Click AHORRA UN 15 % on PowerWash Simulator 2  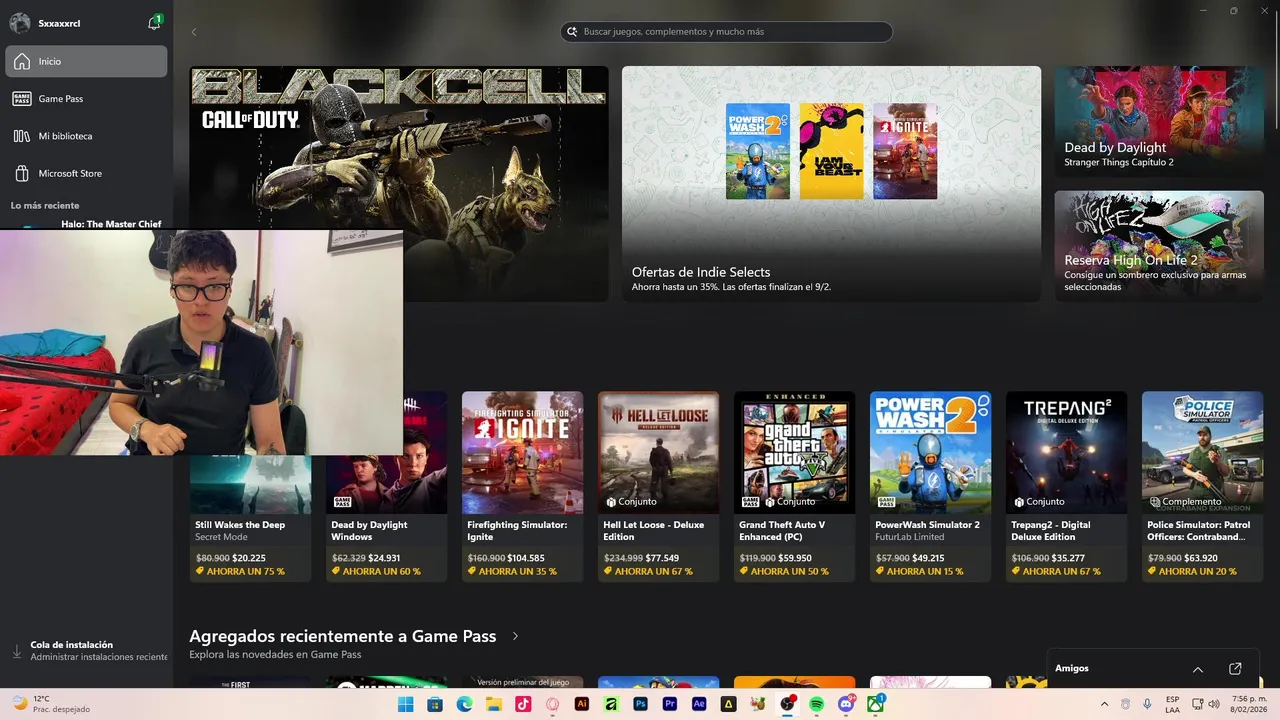pyautogui.click(x=920, y=572)
